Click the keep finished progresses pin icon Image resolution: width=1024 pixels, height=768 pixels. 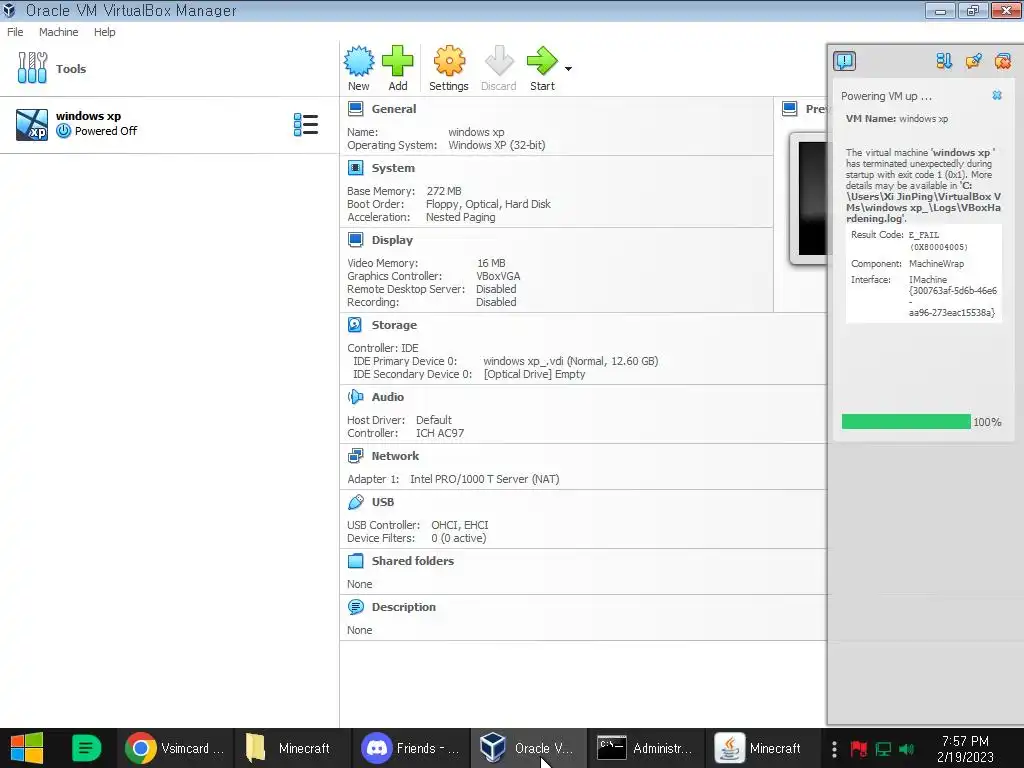pos(973,61)
